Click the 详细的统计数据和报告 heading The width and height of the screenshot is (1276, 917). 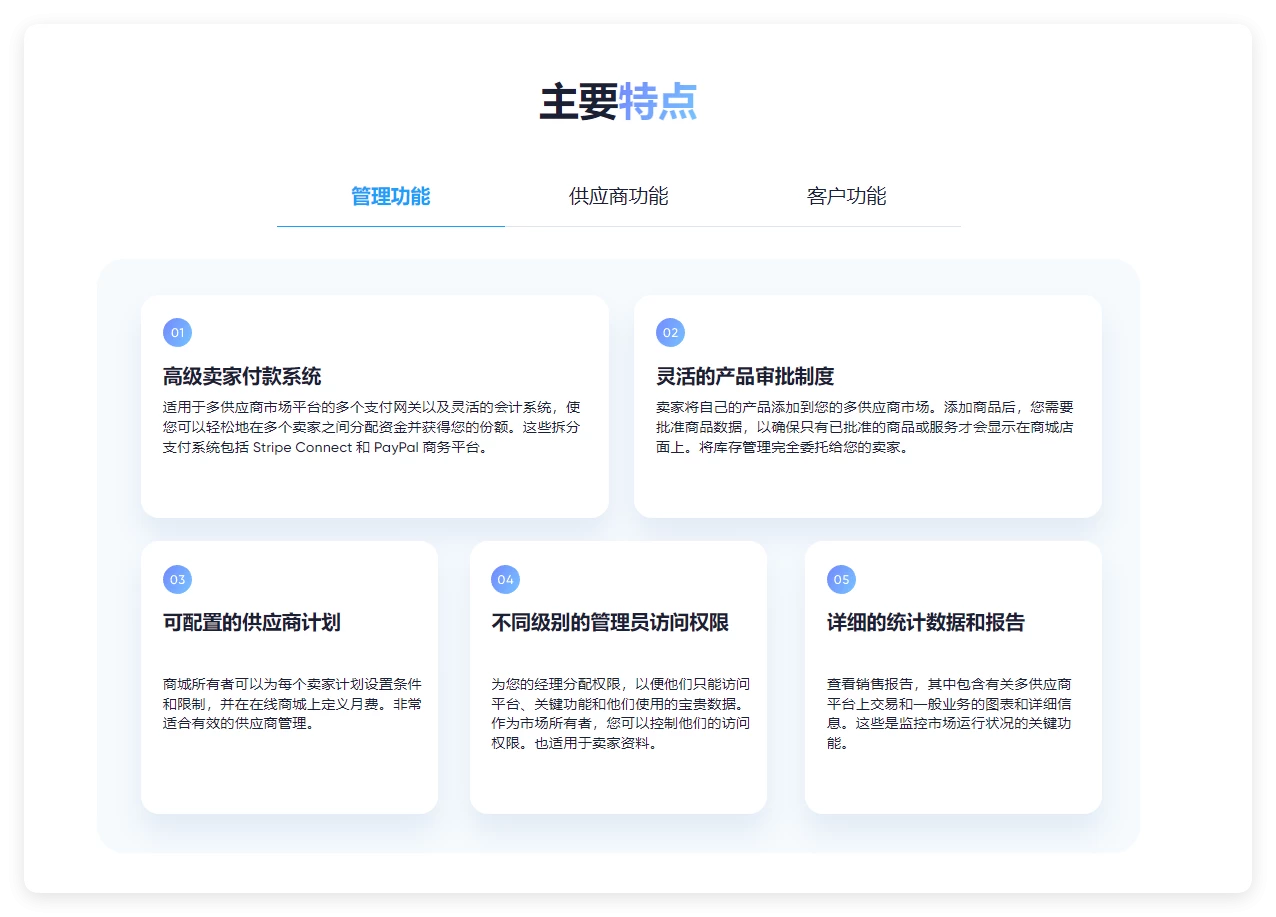coord(925,623)
